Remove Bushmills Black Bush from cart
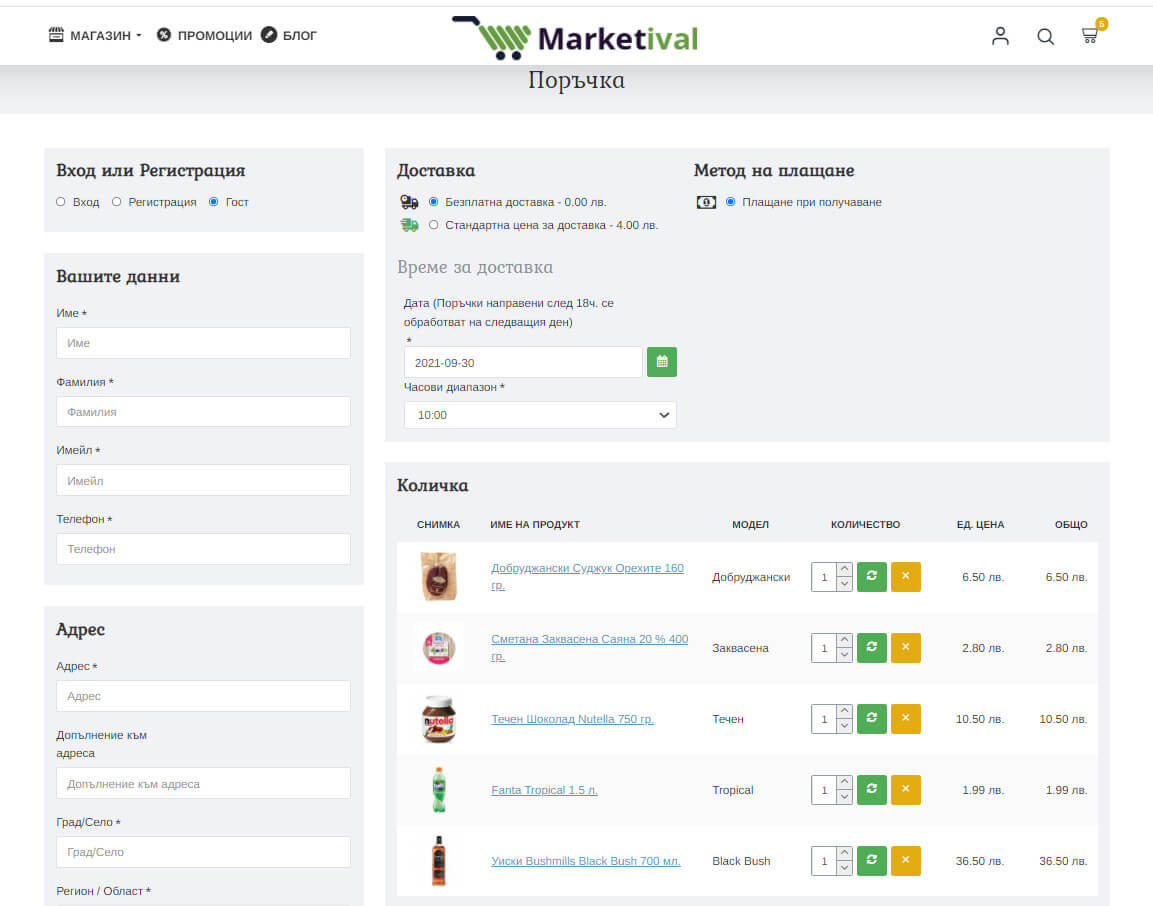The image size is (1153, 906). point(905,860)
